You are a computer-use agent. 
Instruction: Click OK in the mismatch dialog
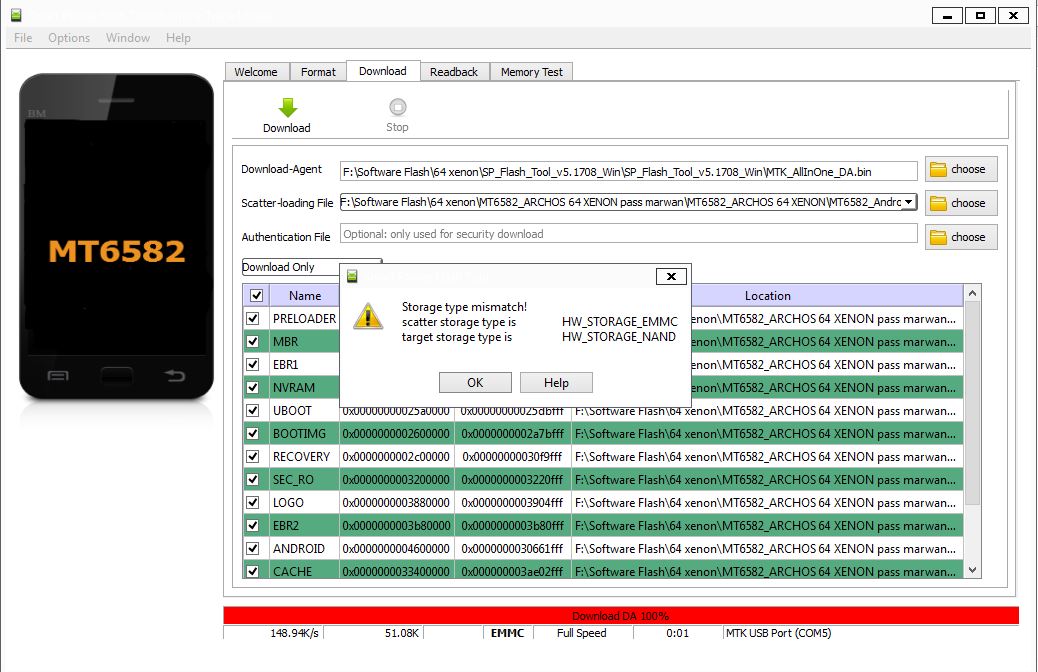point(475,383)
